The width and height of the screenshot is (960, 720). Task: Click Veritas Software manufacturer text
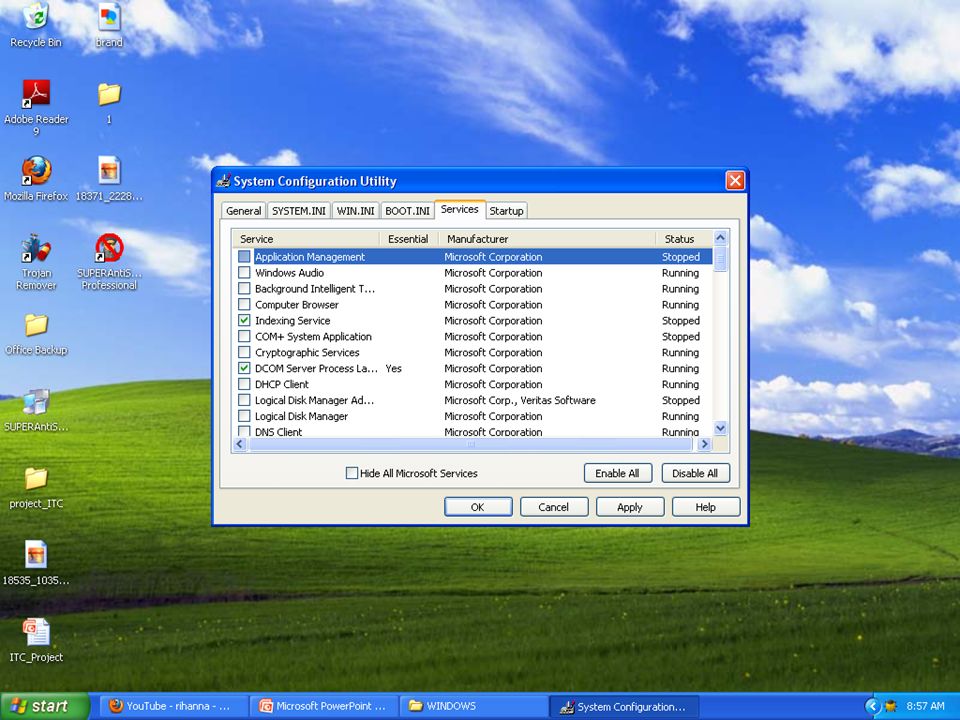point(557,400)
